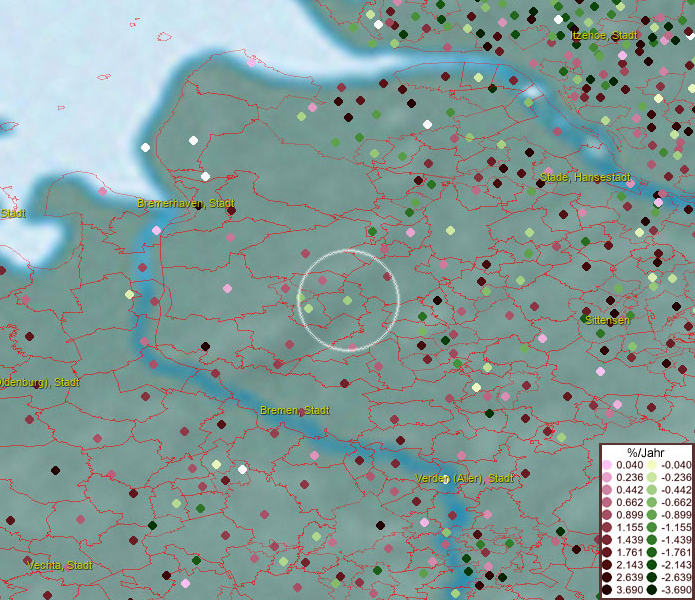
Task: Pick the -3.690 darkest green legend swatch
Action: tap(652, 590)
